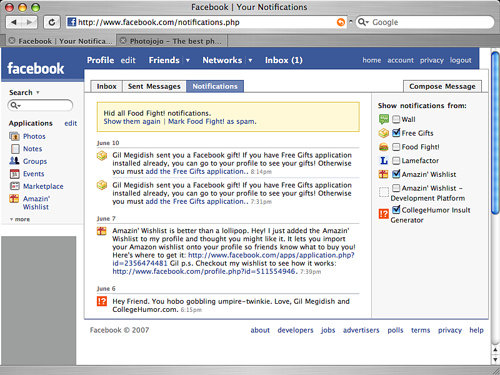Click the gift icon beside 8:14pm notification
This screenshot has height=375, width=500.
[x=102, y=155]
